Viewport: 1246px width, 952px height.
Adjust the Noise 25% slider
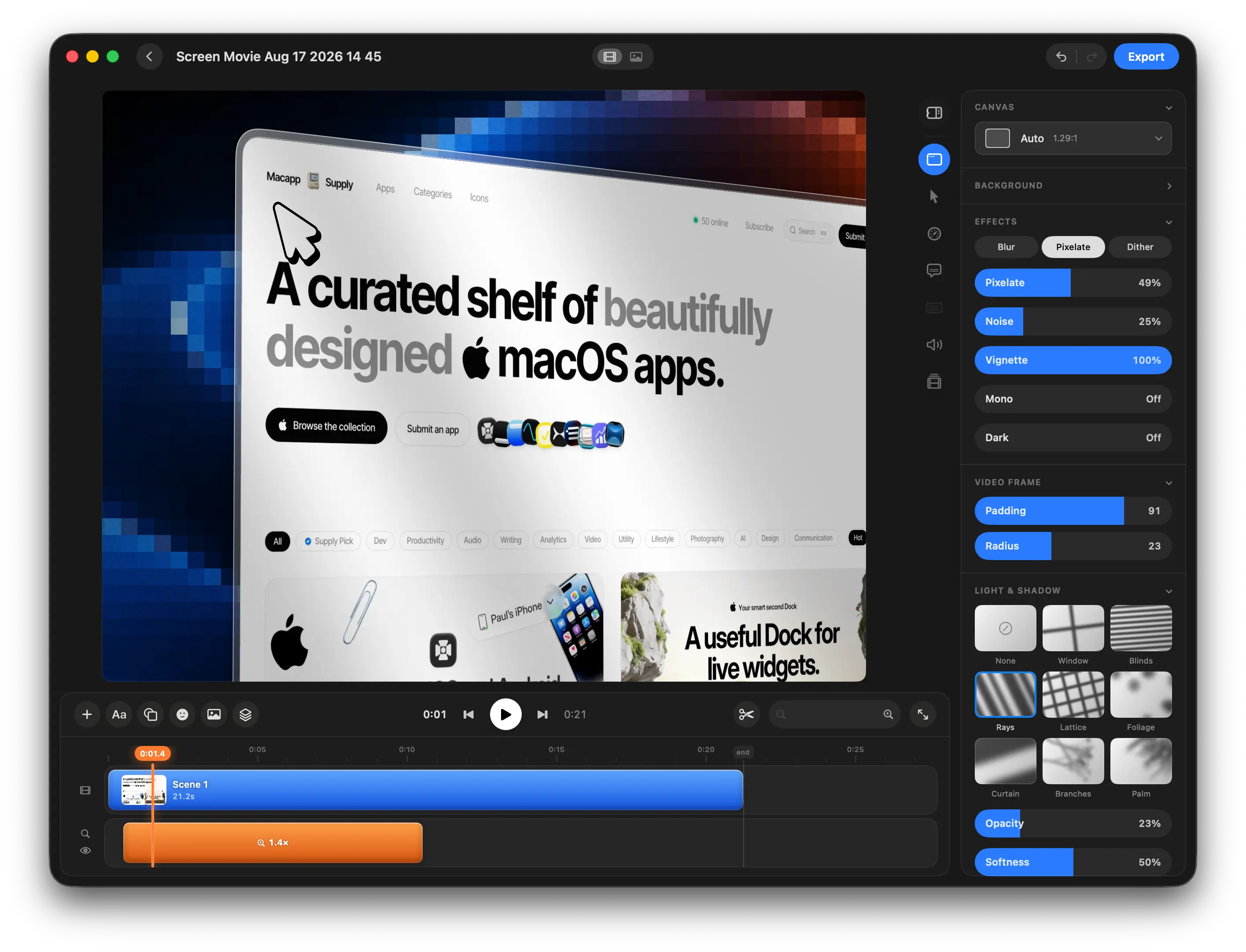pos(1073,321)
